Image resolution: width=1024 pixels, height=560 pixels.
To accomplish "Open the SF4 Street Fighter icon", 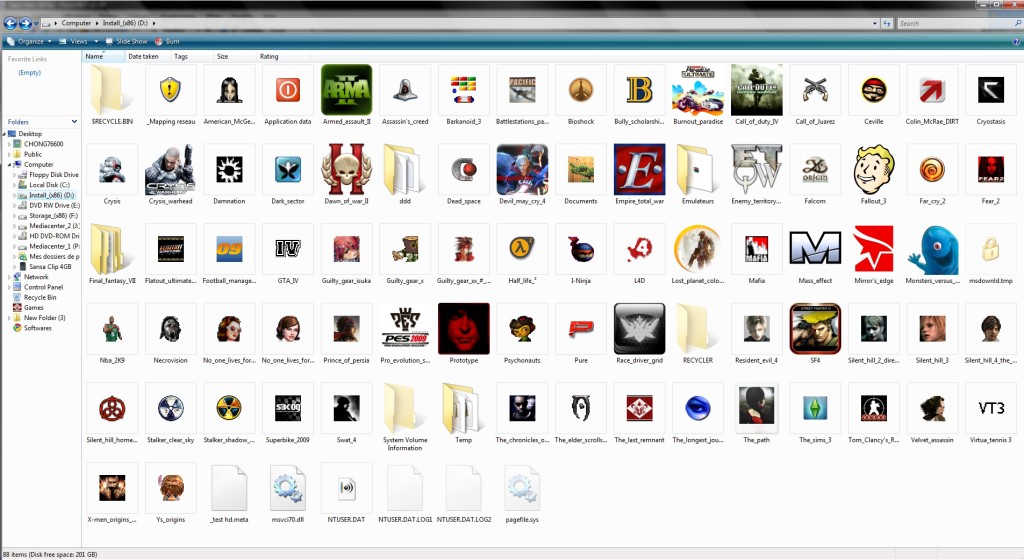I will 815,329.
